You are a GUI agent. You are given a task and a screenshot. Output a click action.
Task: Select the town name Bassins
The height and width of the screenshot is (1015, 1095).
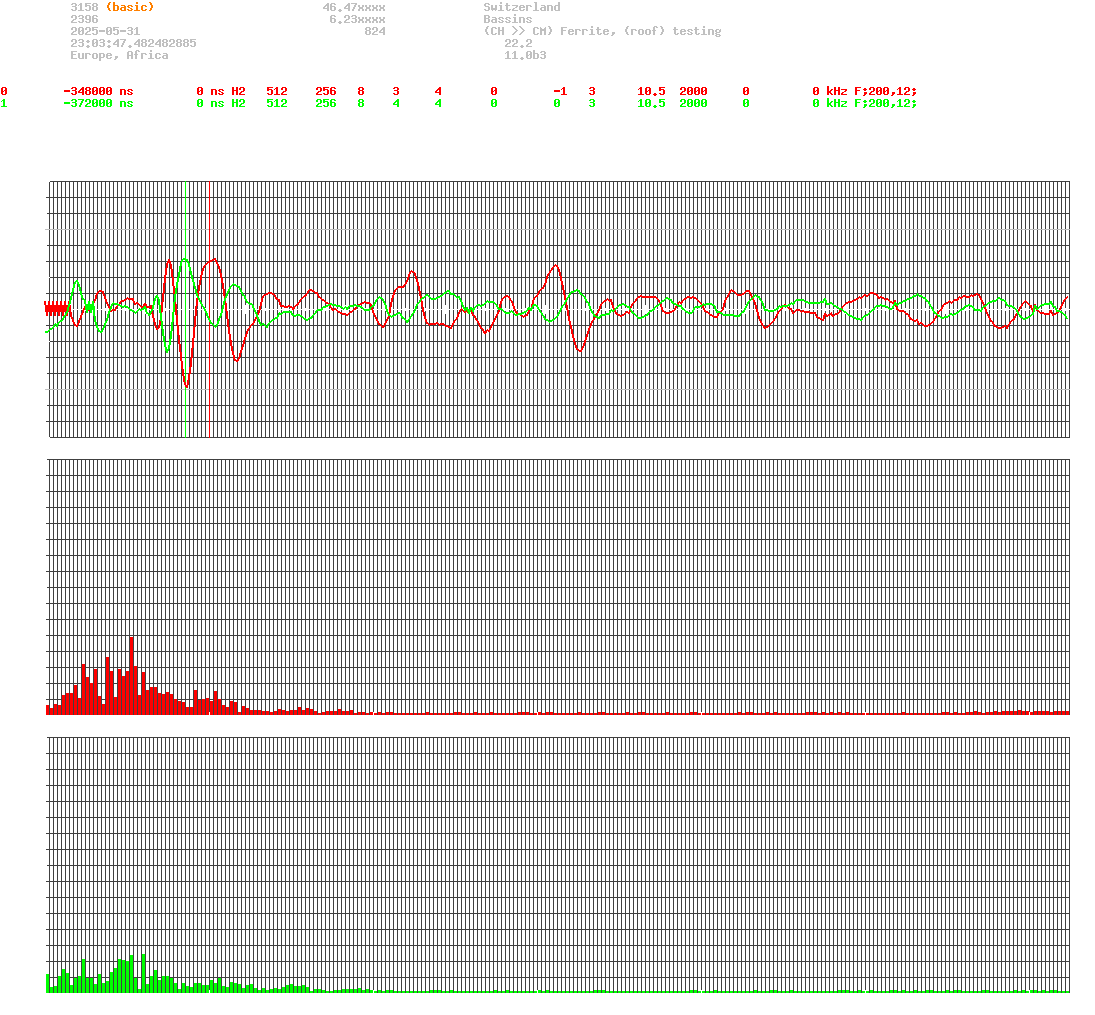[508, 19]
